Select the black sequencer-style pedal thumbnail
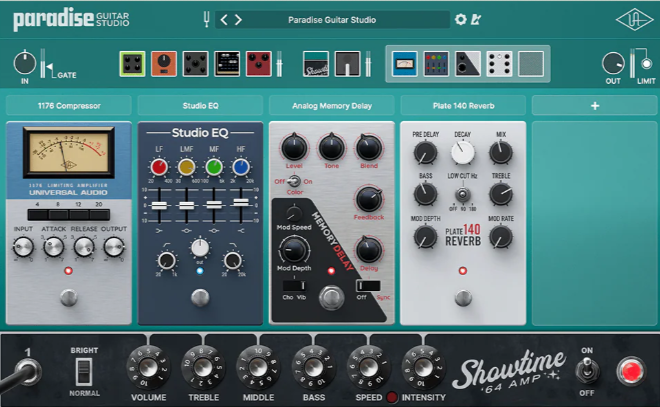The image size is (660, 407). click(x=227, y=64)
